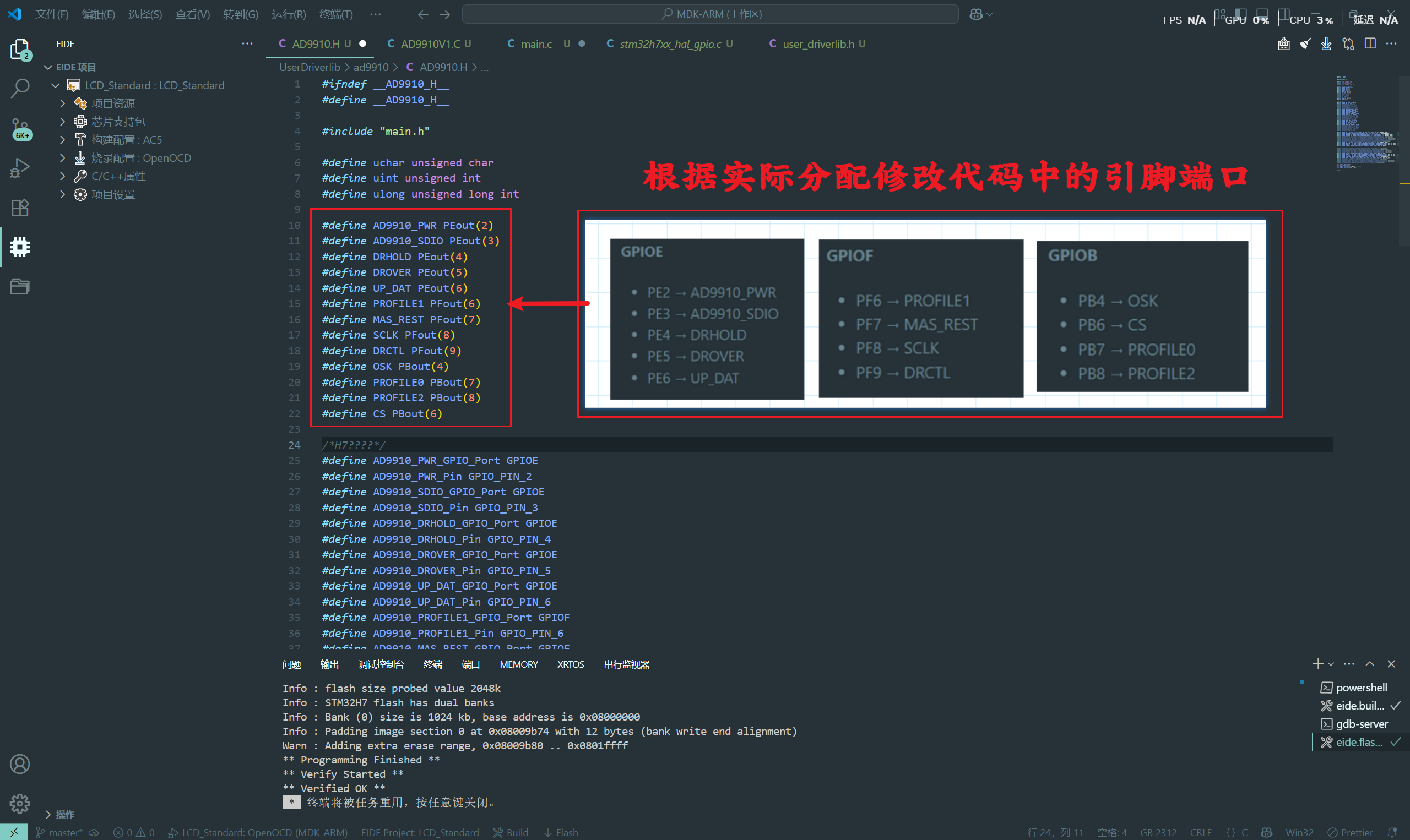Open the EIDE chip icon in activity bar
The width and height of the screenshot is (1410, 840).
[x=20, y=247]
